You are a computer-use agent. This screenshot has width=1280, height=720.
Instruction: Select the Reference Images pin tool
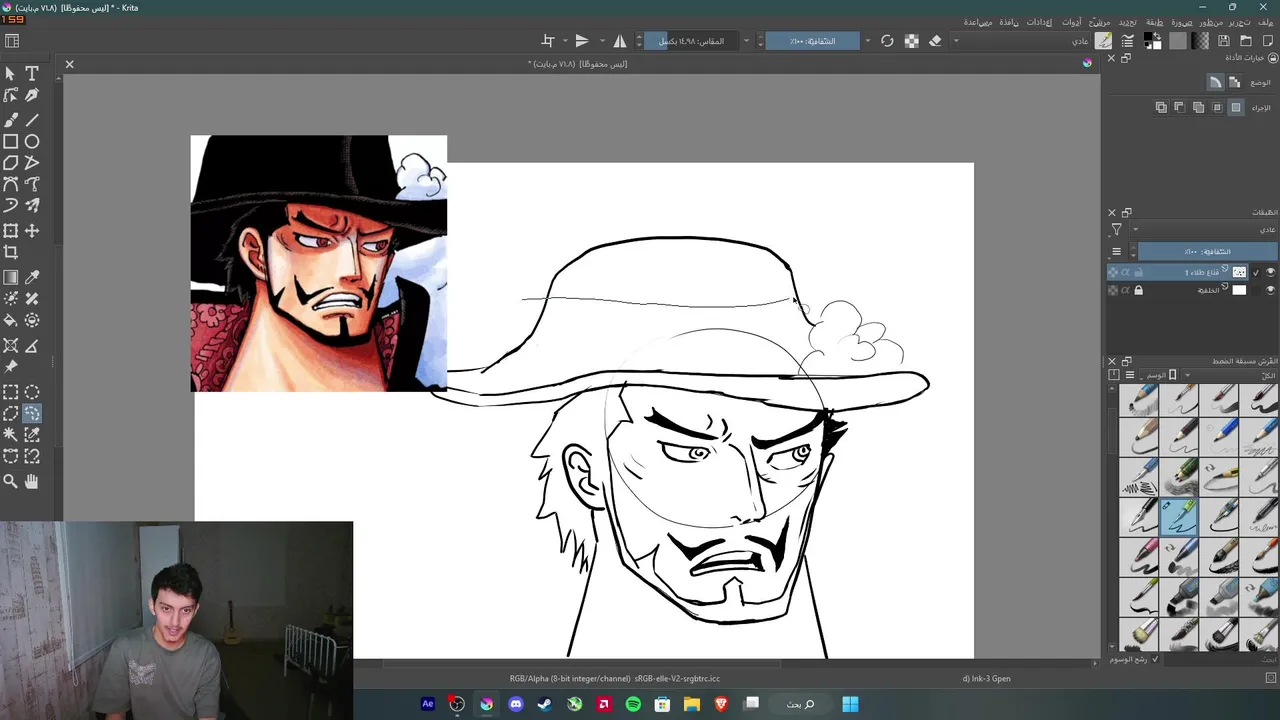pyautogui.click(x=10, y=367)
